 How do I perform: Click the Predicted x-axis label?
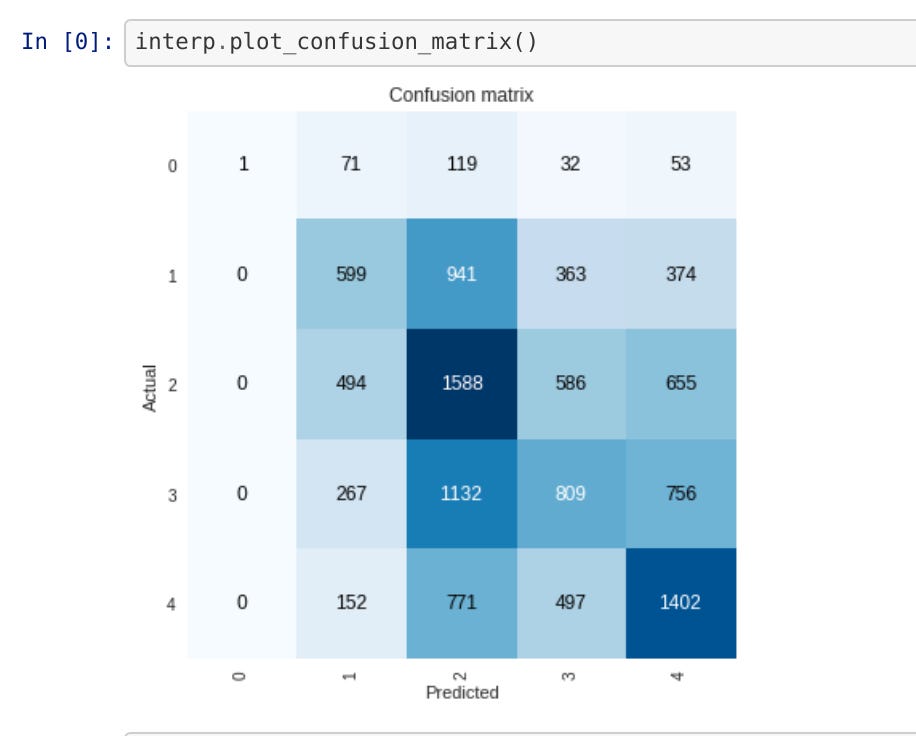462,692
